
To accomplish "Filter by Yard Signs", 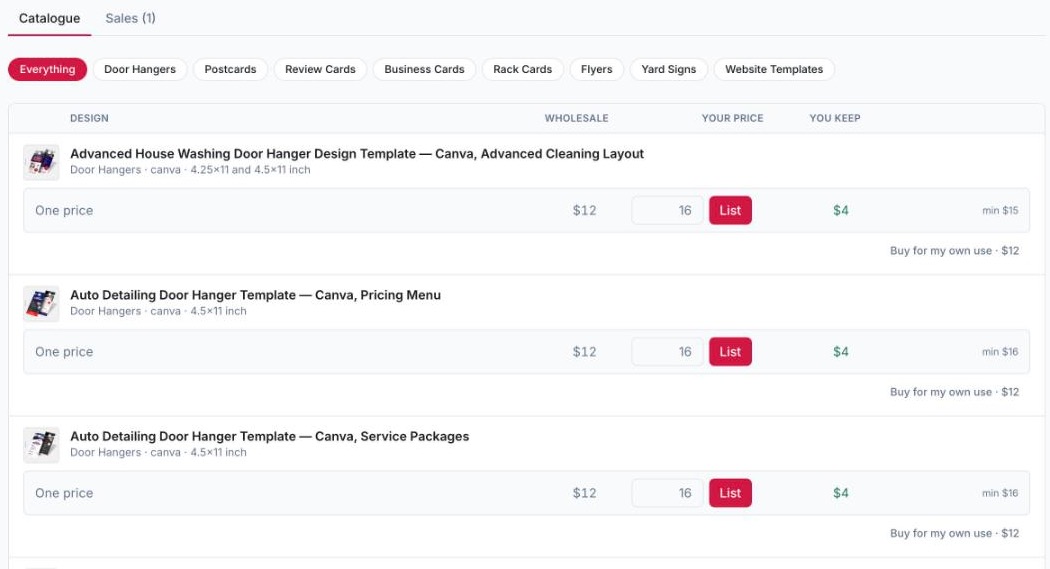I will 669,69.
